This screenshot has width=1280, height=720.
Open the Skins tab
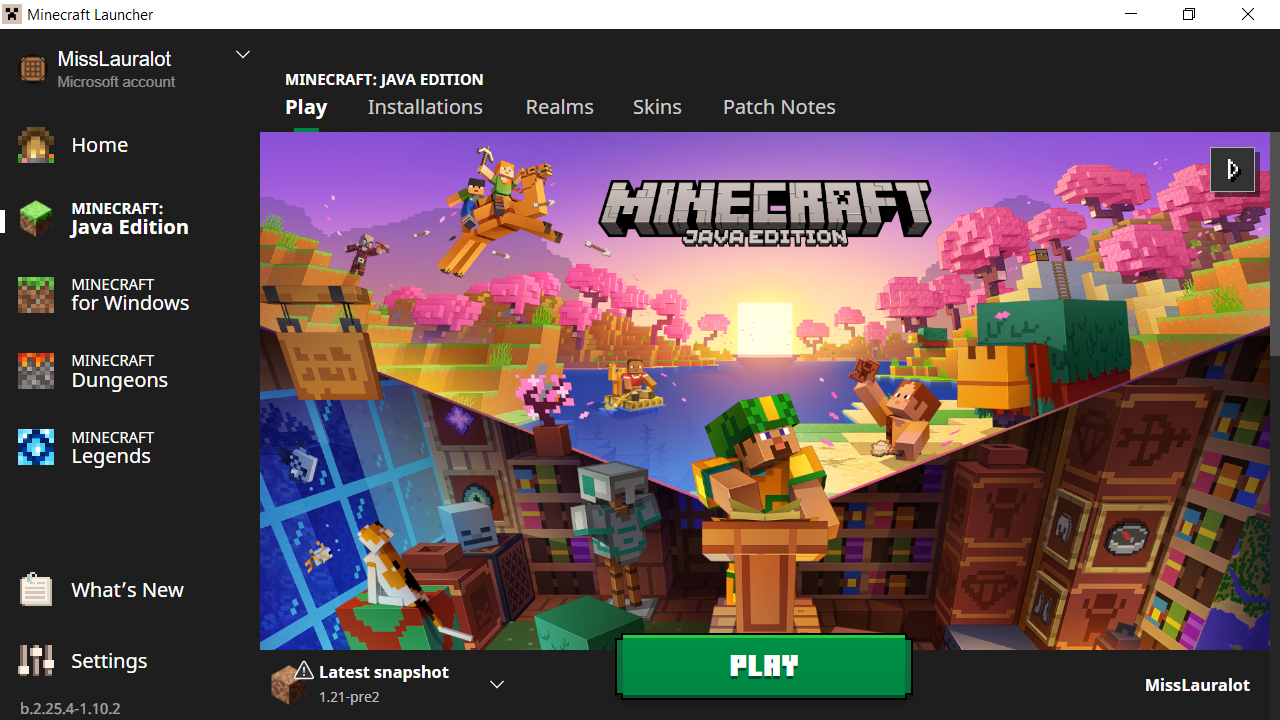(657, 107)
